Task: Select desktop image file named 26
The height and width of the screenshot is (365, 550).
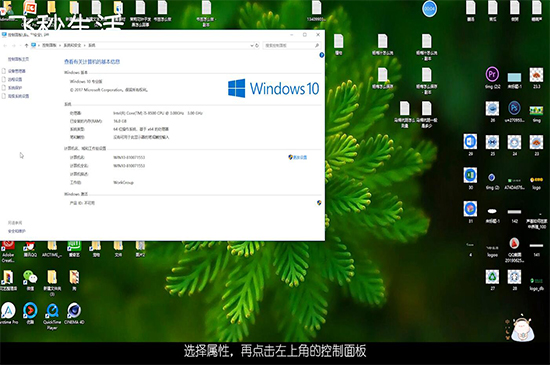Action: [492, 111]
